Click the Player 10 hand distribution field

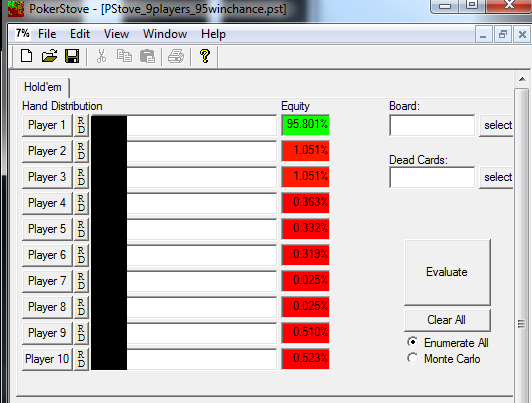184,359
